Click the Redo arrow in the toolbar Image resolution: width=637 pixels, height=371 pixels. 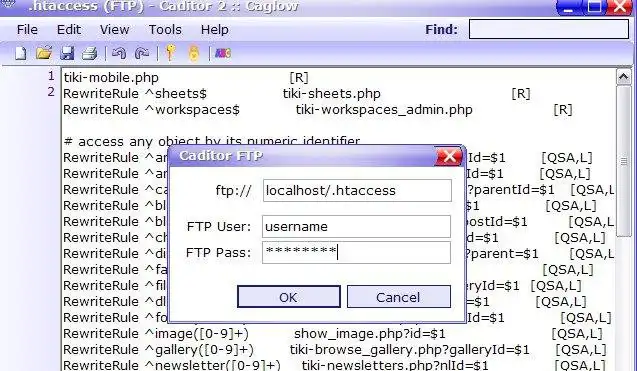point(142,53)
